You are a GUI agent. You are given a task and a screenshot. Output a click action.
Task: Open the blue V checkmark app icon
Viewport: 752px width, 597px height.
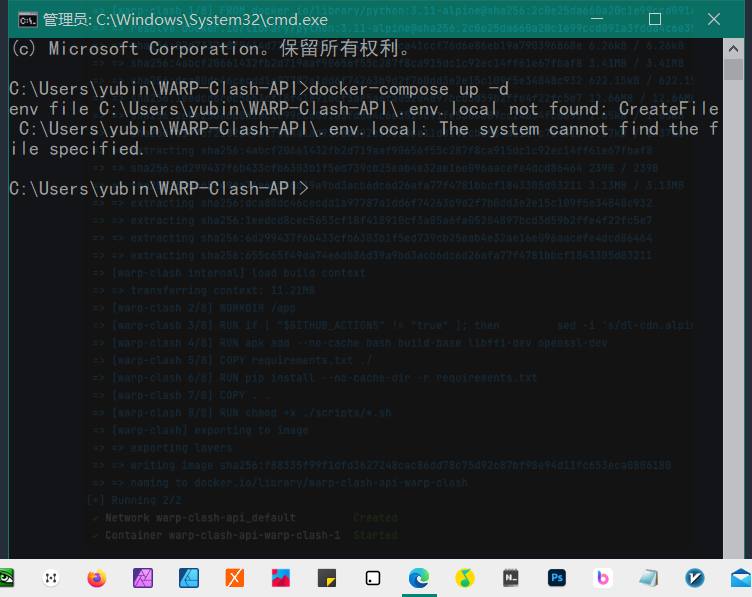coord(694,578)
